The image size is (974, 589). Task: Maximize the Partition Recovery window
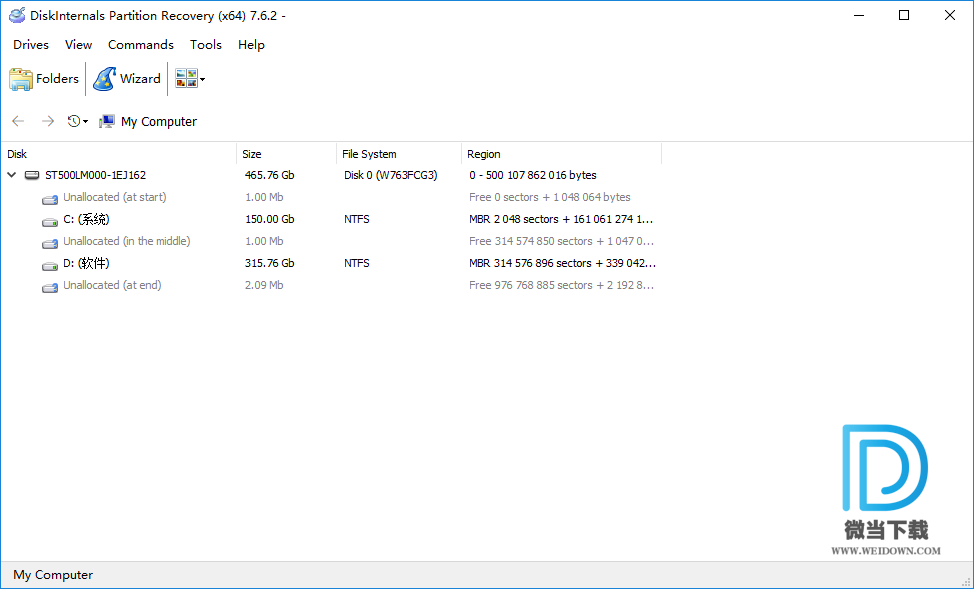904,16
